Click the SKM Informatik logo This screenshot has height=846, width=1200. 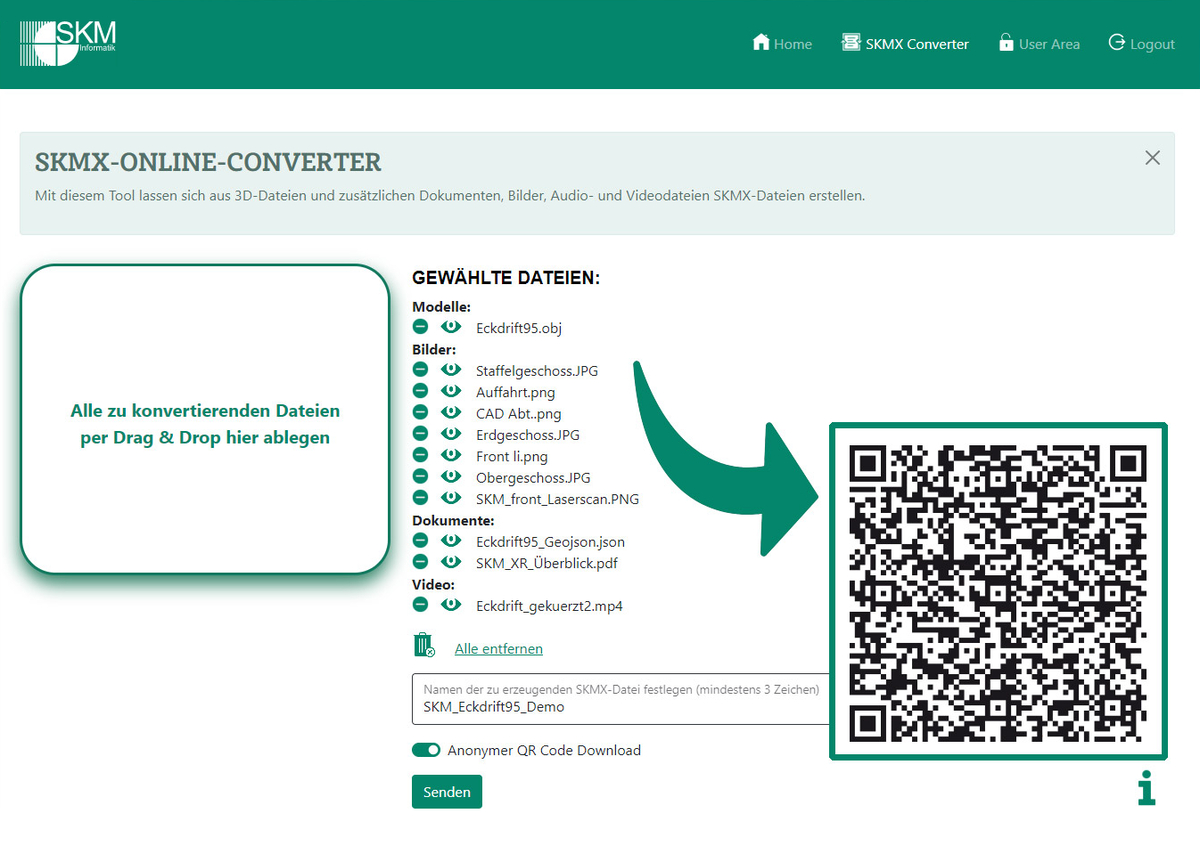pos(69,44)
